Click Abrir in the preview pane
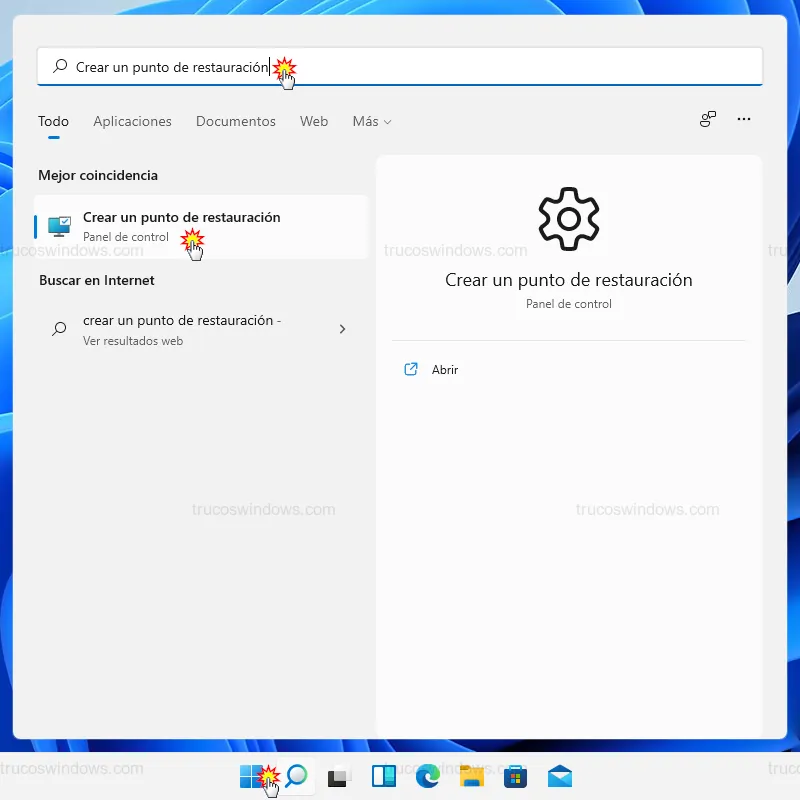Viewport: 800px width, 800px height. click(x=444, y=370)
